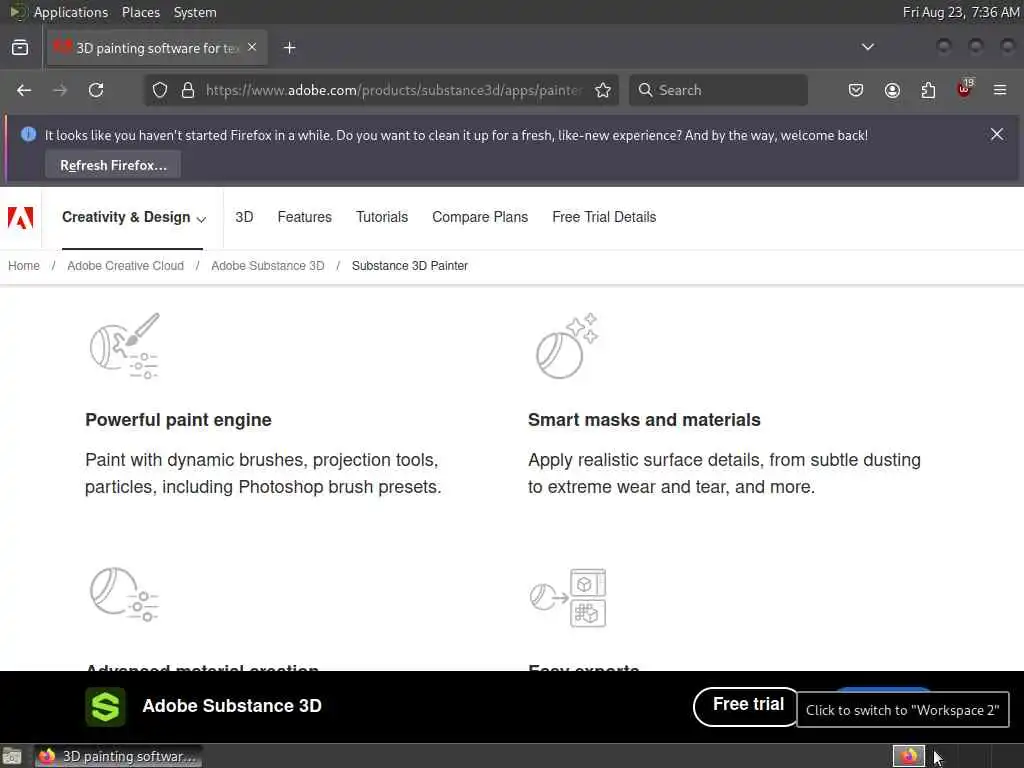Expand the list all tabs chevron
Viewport: 1024px width, 768px height.
[867, 47]
